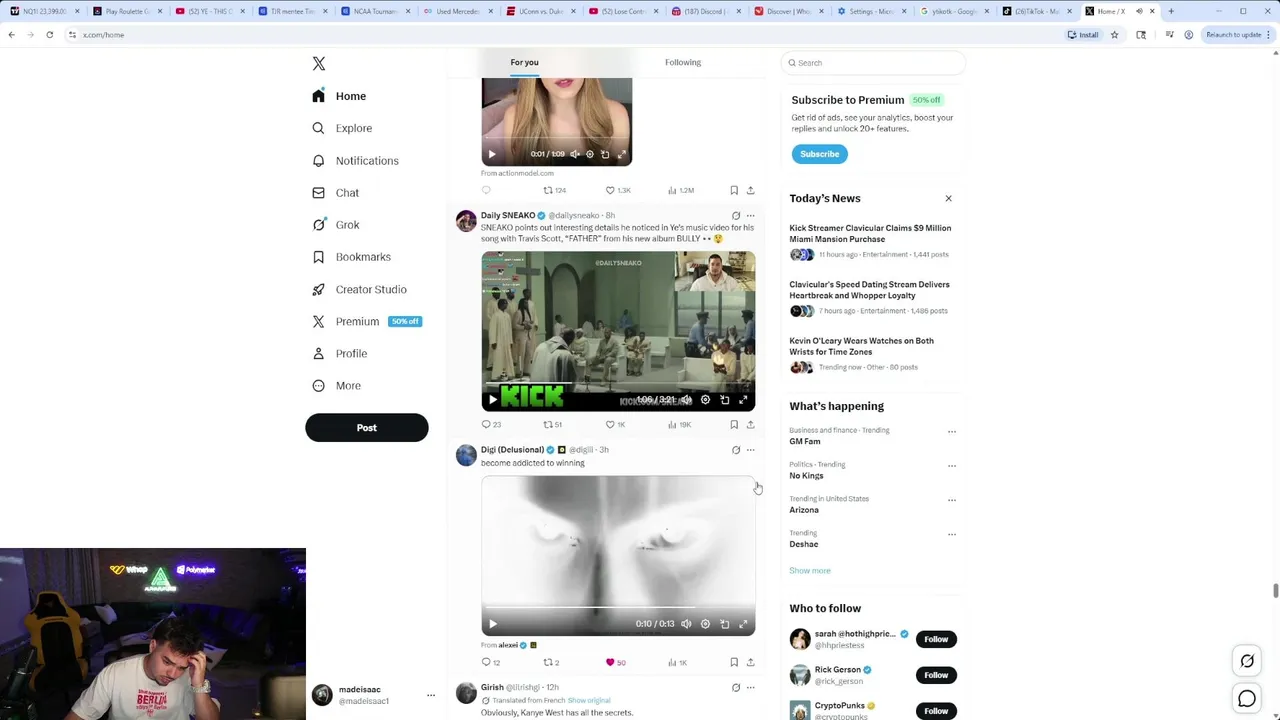Open Bookmarks in the sidebar
Image resolution: width=1280 pixels, height=720 pixels.
351,257
